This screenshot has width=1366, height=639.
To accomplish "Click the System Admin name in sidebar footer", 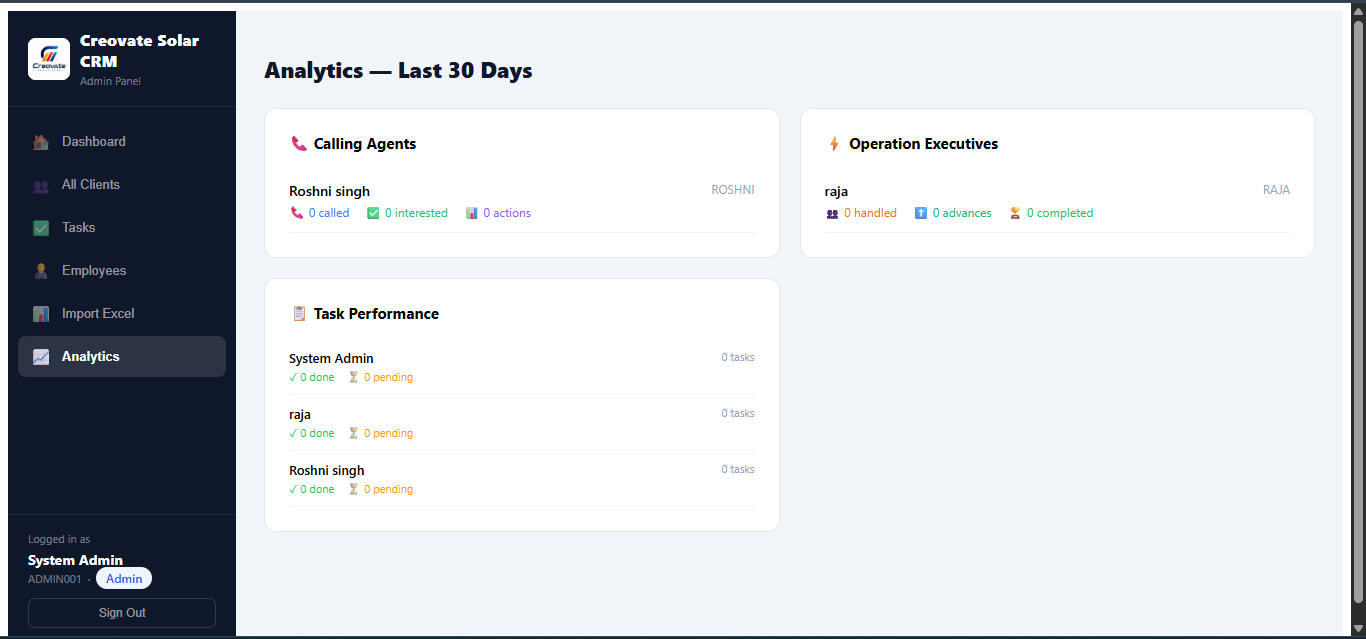I will (x=75, y=560).
